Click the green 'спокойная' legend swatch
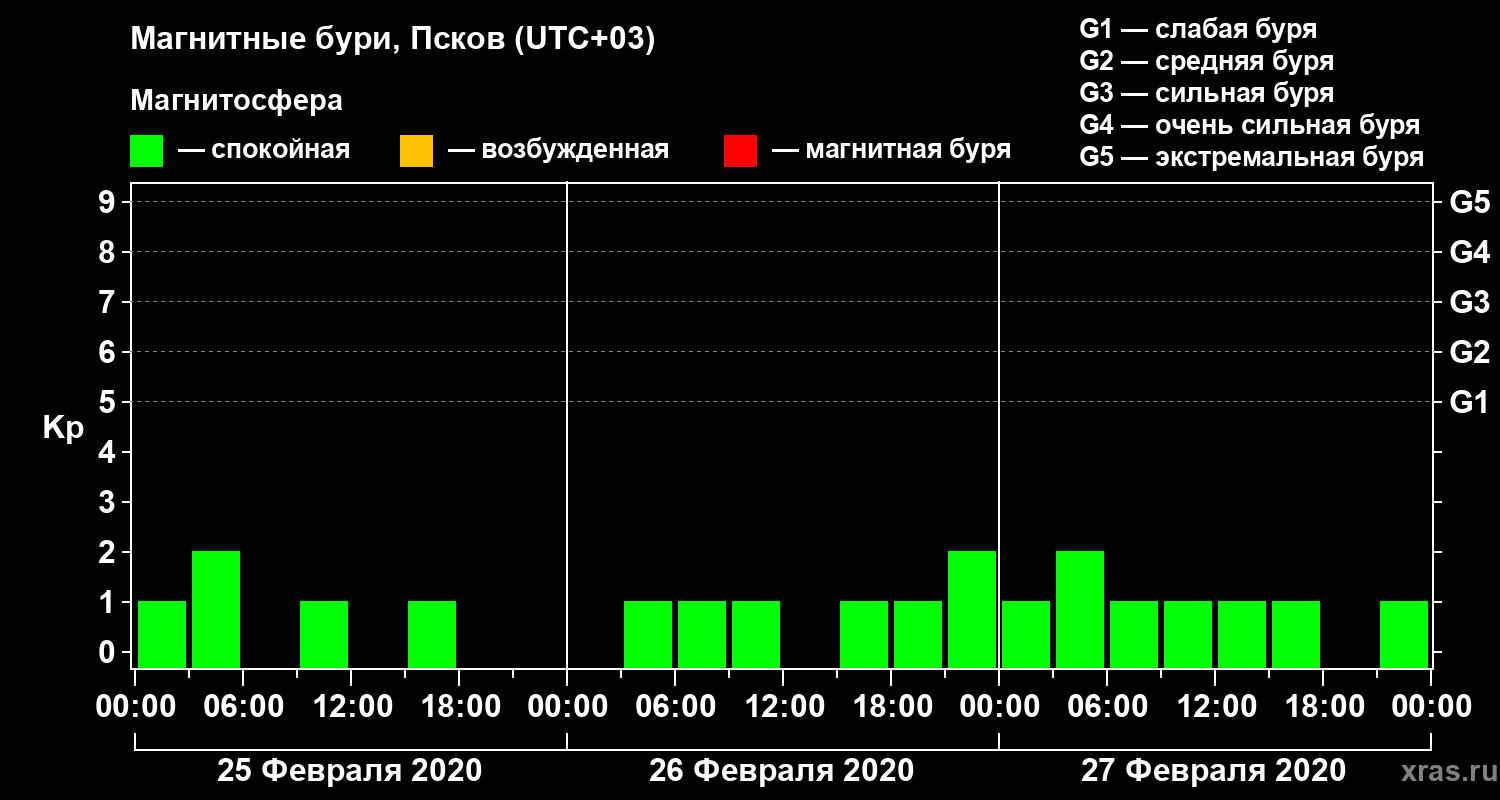This screenshot has height=800, width=1500. [147, 150]
